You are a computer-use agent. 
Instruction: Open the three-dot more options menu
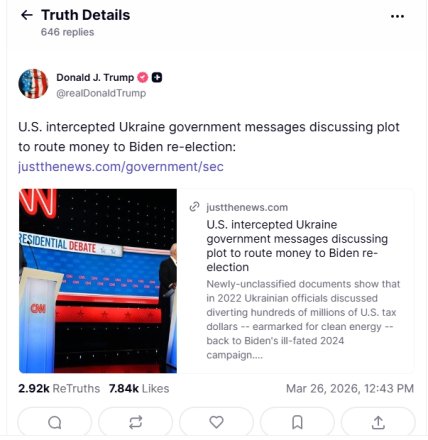[397, 16]
